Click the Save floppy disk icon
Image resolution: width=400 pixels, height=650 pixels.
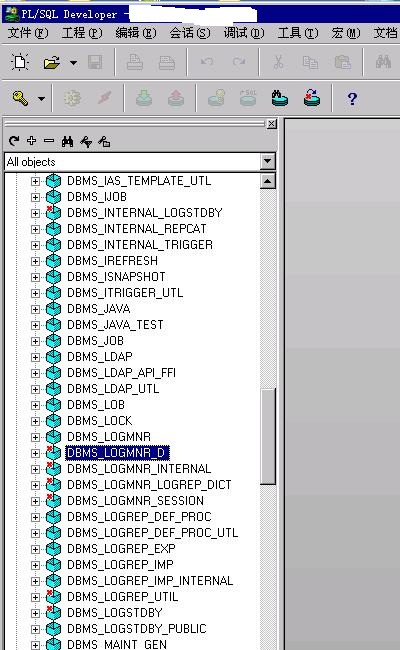pos(95,63)
